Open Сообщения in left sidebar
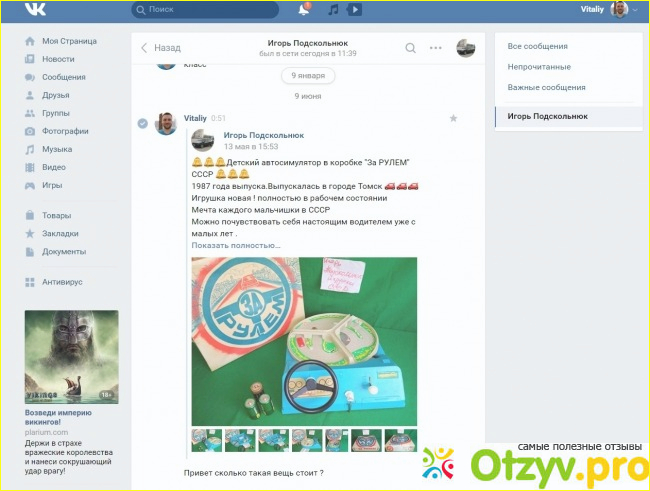This screenshot has height=491, width=650. pyautogui.click(x=63, y=77)
